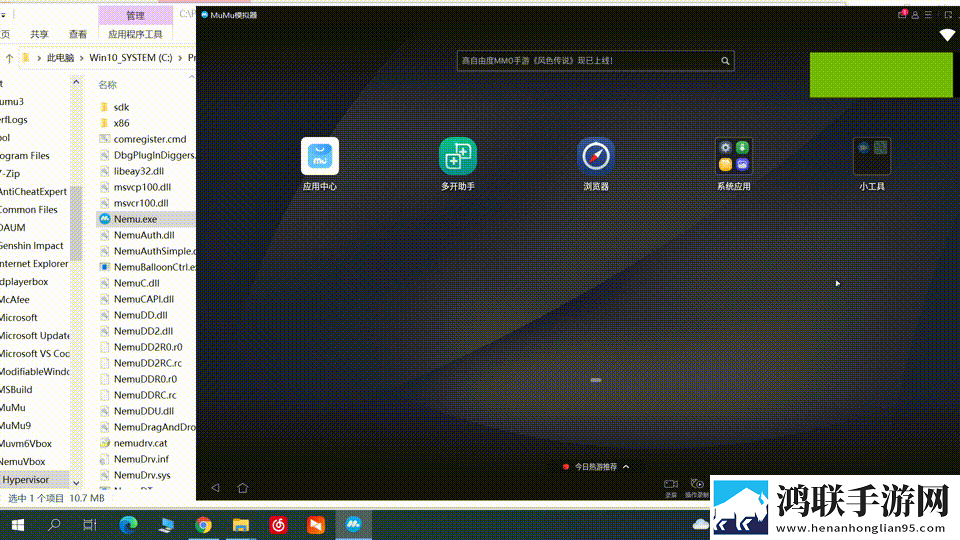Select Genshin Impact folder in navigation tree

click(32, 246)
